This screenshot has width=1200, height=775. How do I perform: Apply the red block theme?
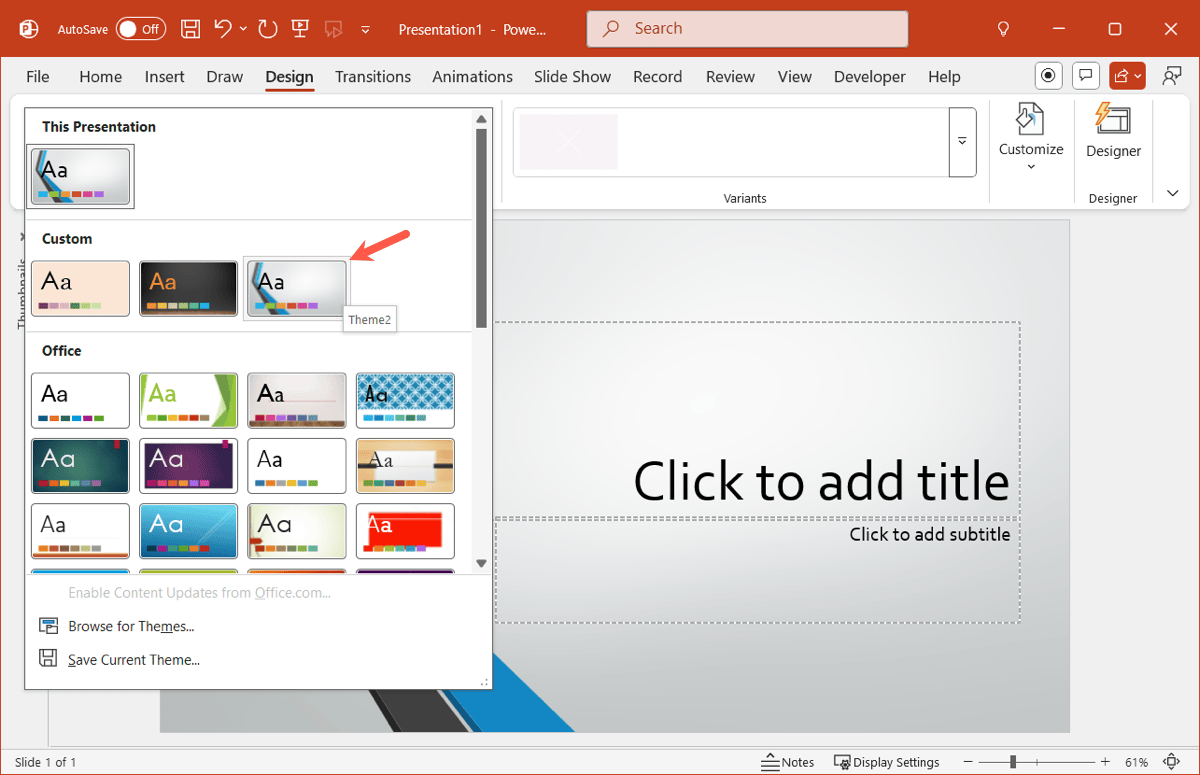(405, 531)
